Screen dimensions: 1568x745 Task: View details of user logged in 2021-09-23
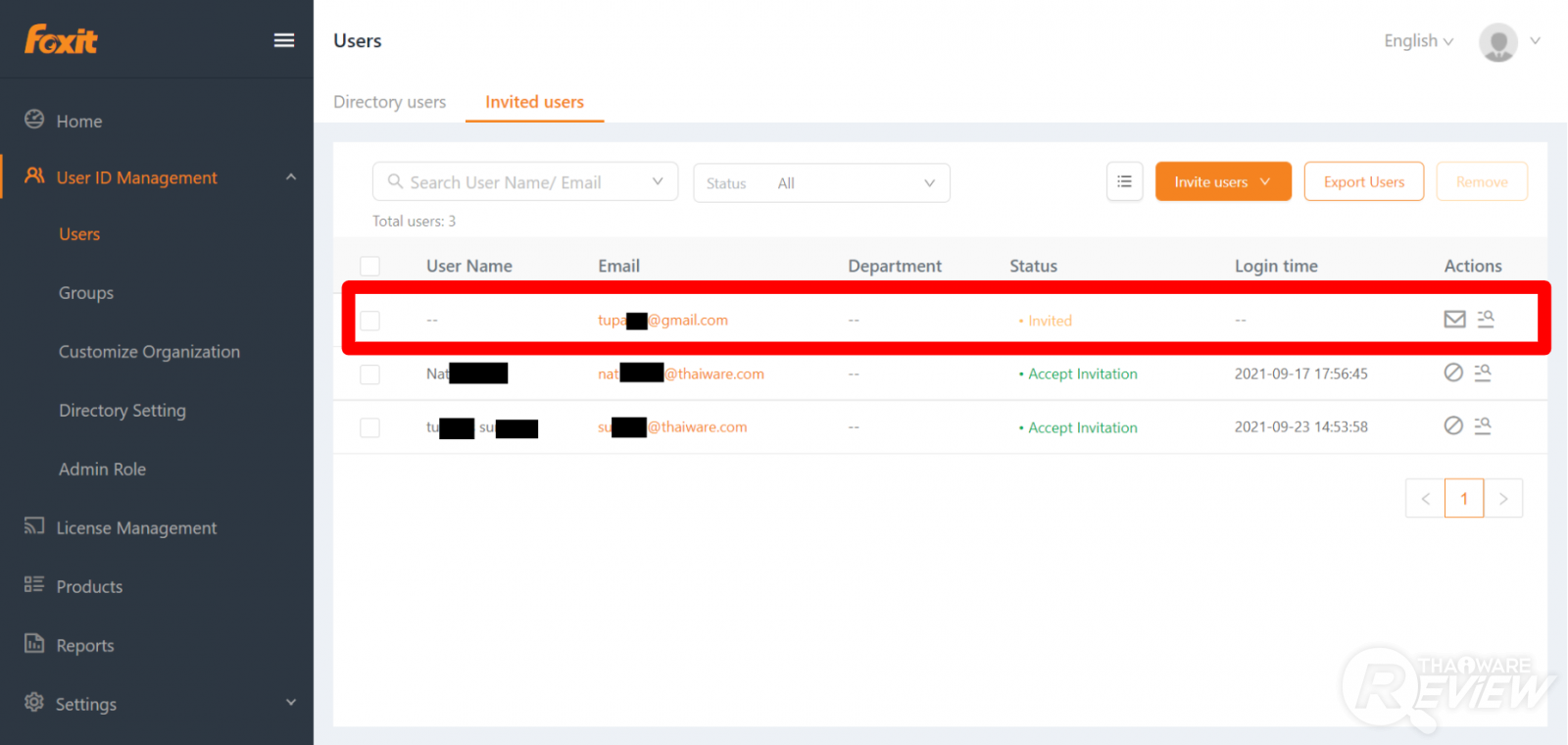tap(1483, 425)
